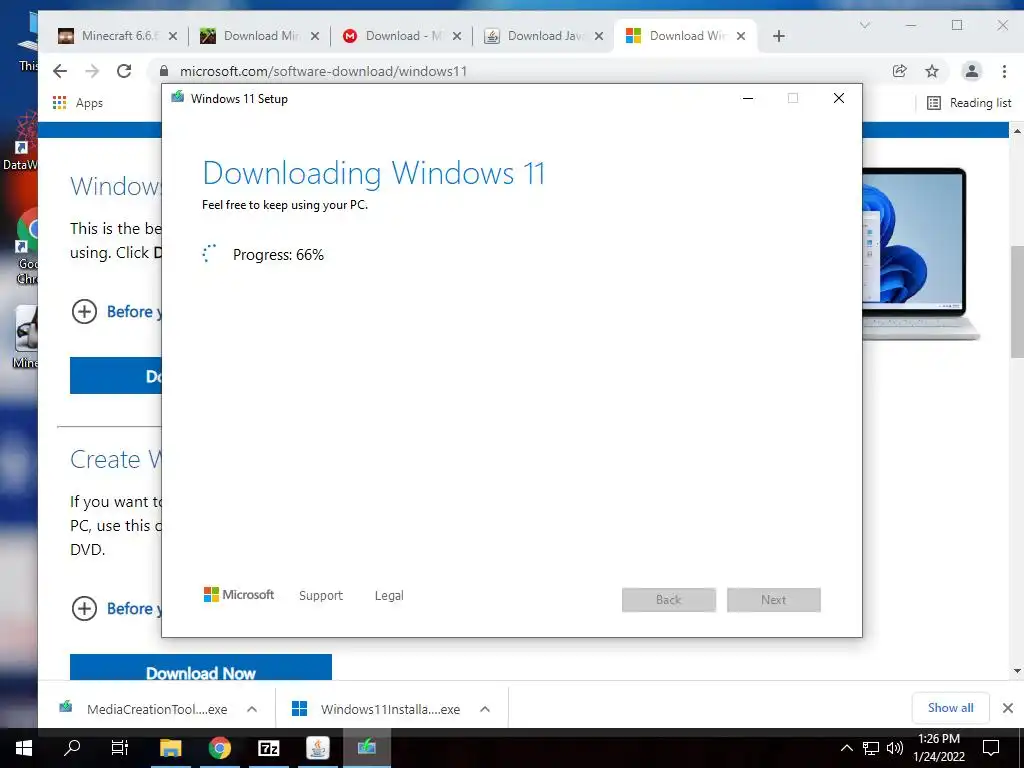Reload the current page

pos(124,71)
